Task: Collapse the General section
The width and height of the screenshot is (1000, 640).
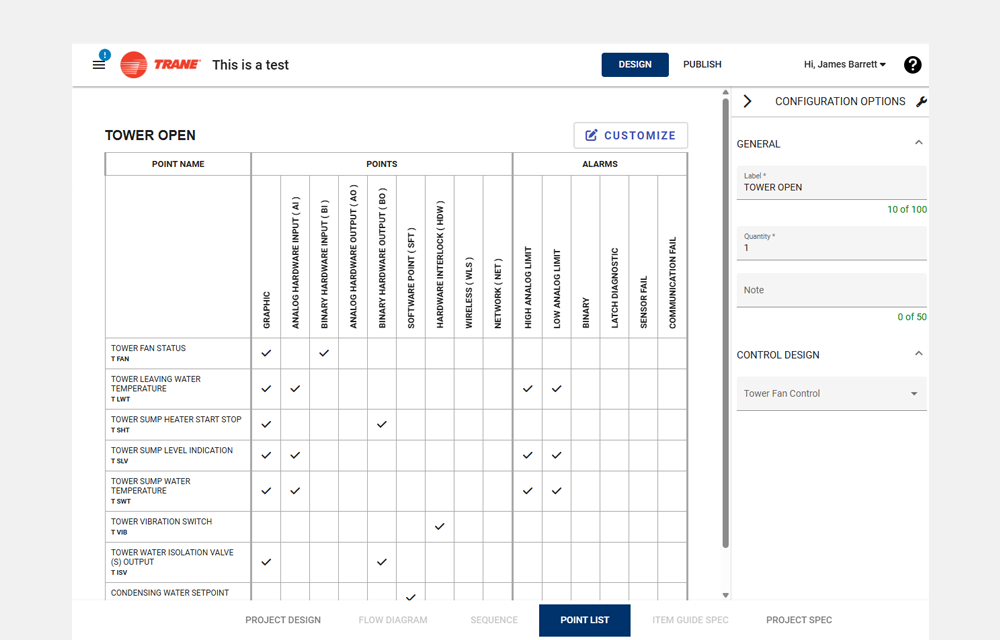Action: tap(918, 143)
